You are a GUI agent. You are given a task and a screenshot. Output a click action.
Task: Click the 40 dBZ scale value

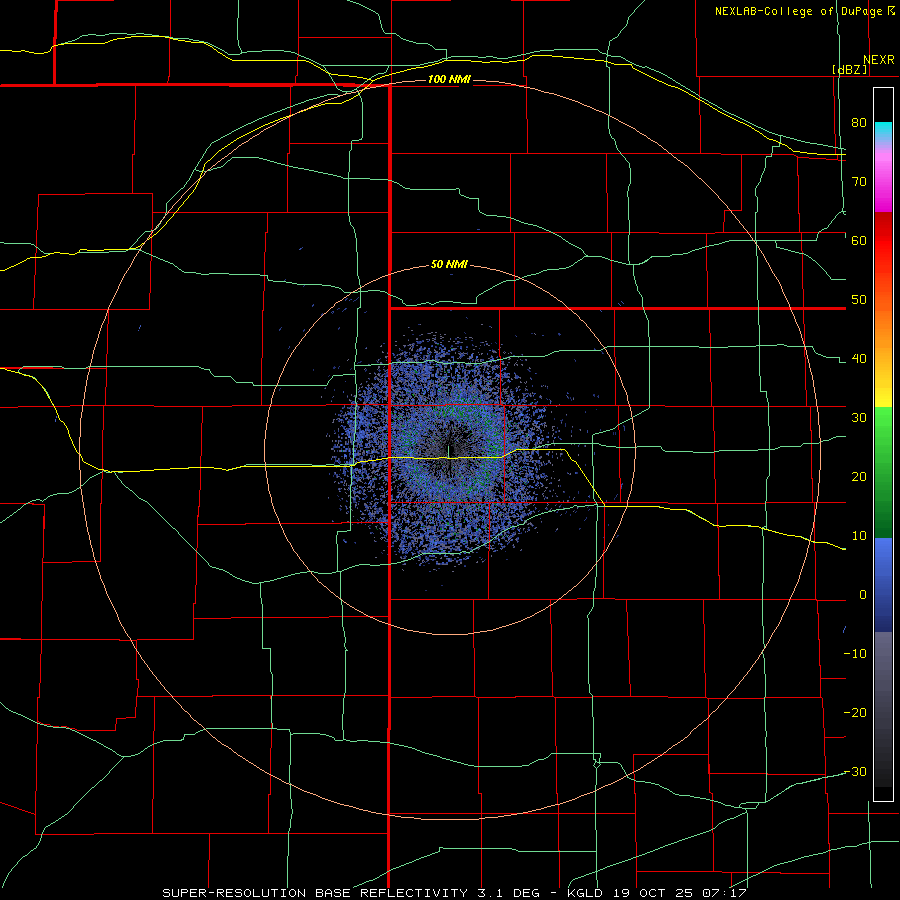(x=859, y=359)
